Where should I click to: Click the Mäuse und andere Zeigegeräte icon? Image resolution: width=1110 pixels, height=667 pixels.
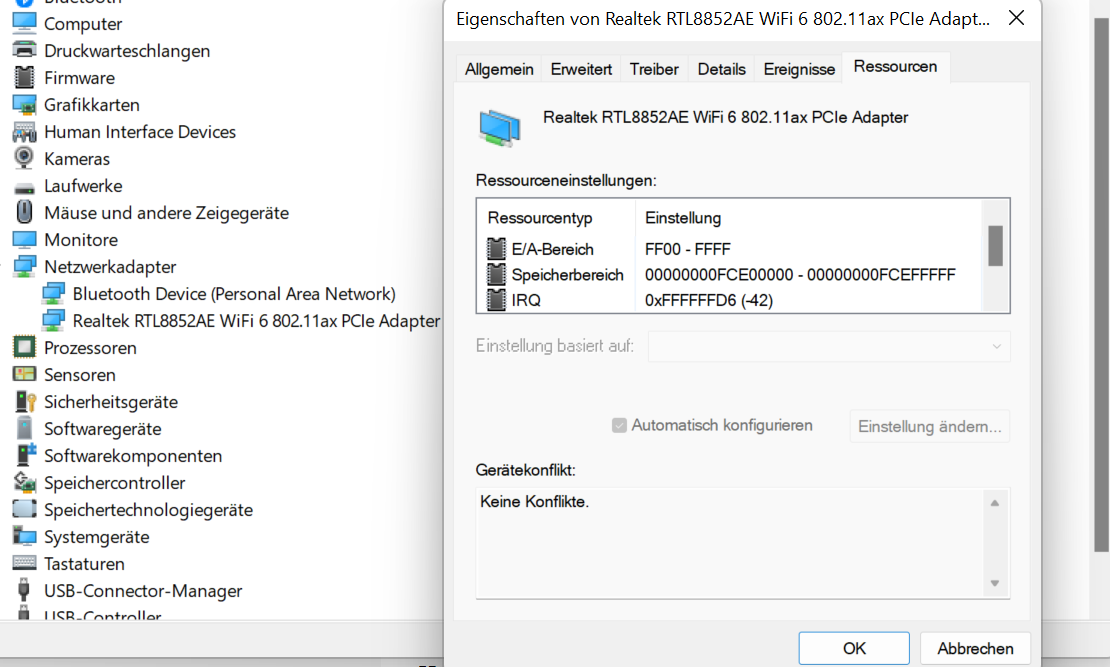[24, 212]
